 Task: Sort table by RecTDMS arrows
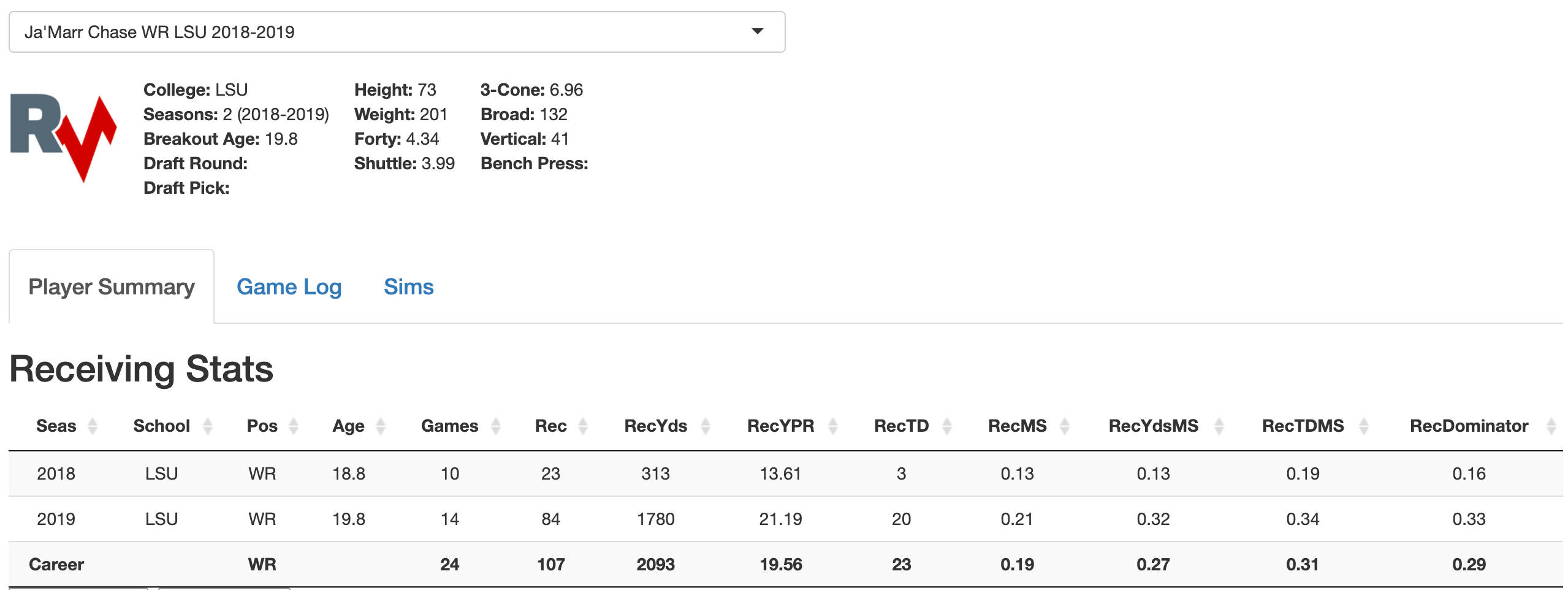[x=1364, y=426]
